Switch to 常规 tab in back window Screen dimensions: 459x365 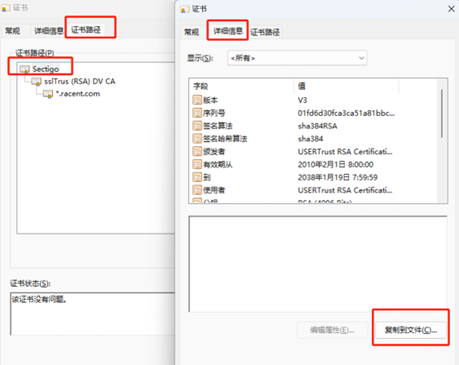tap(12, 31)
